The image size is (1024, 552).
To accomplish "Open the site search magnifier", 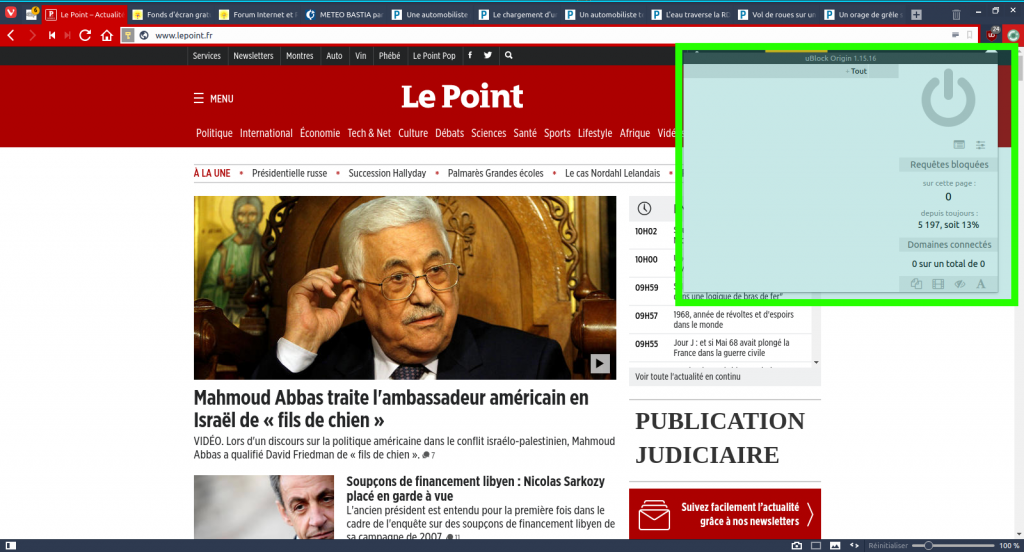I will click(509, 56).
